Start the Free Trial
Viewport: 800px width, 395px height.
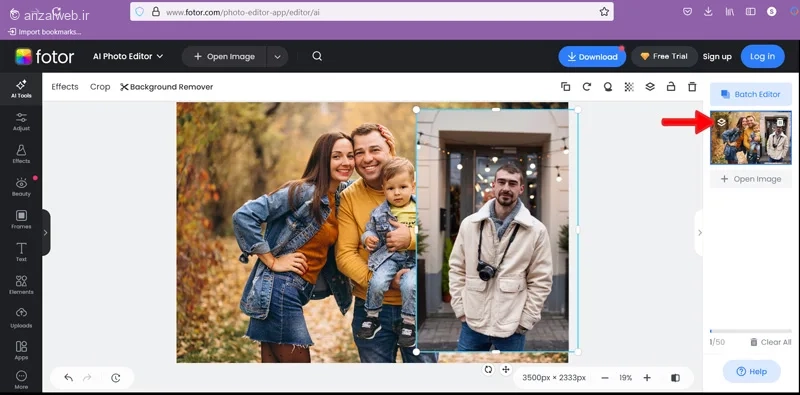[664, 57]
